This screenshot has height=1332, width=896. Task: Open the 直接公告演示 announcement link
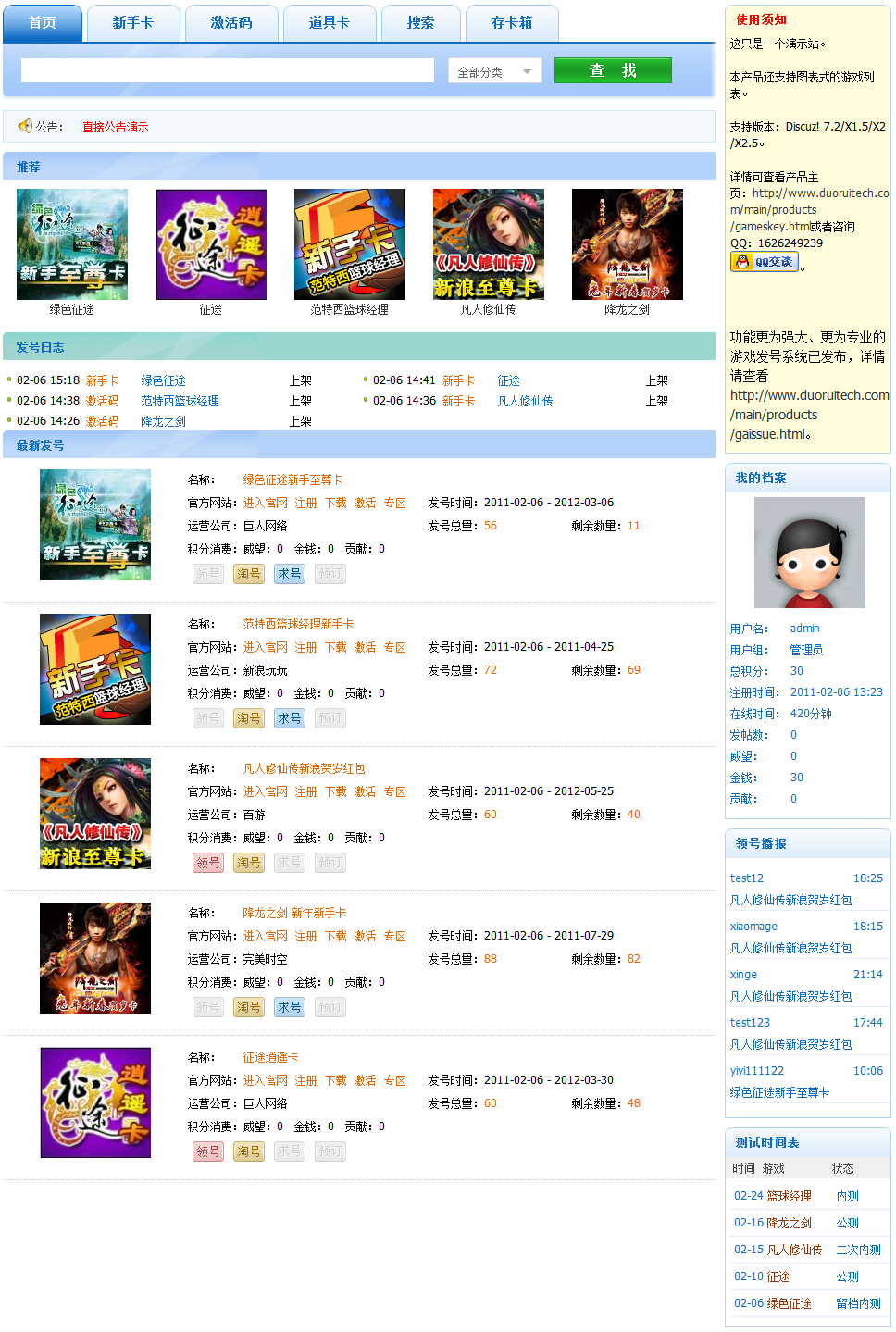pyautogui.click(x=115, y=127)
